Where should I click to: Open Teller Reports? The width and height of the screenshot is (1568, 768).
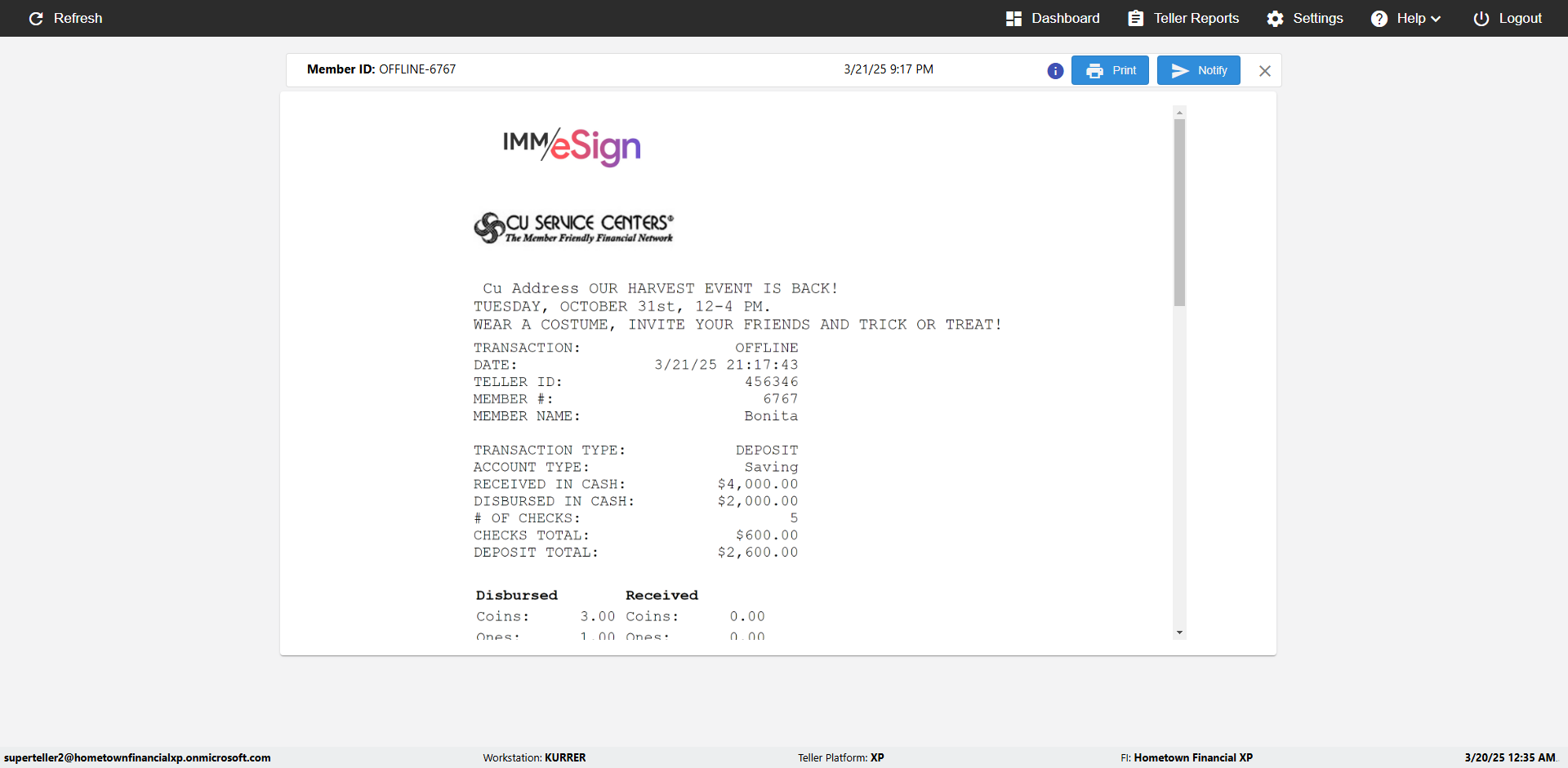coord(1183,18)
